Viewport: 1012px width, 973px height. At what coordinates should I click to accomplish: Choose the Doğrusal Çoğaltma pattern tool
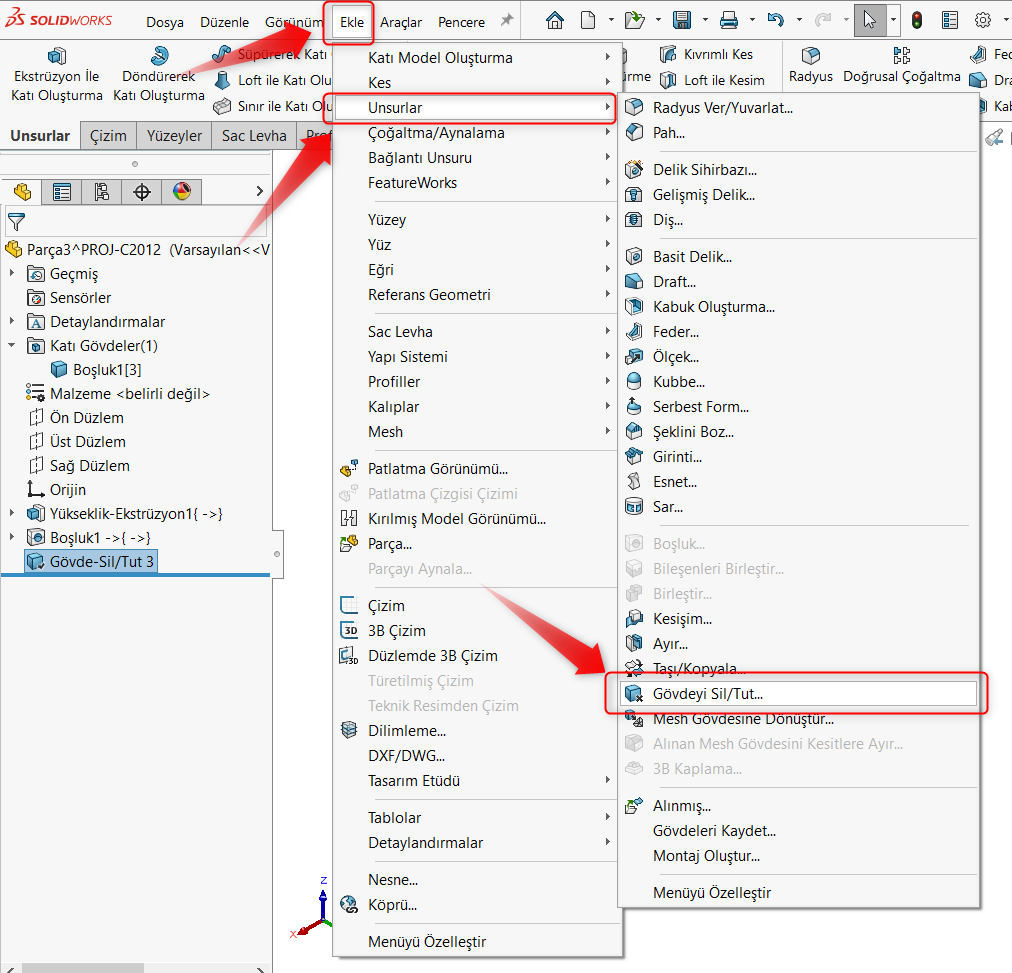tap(902, 66)
